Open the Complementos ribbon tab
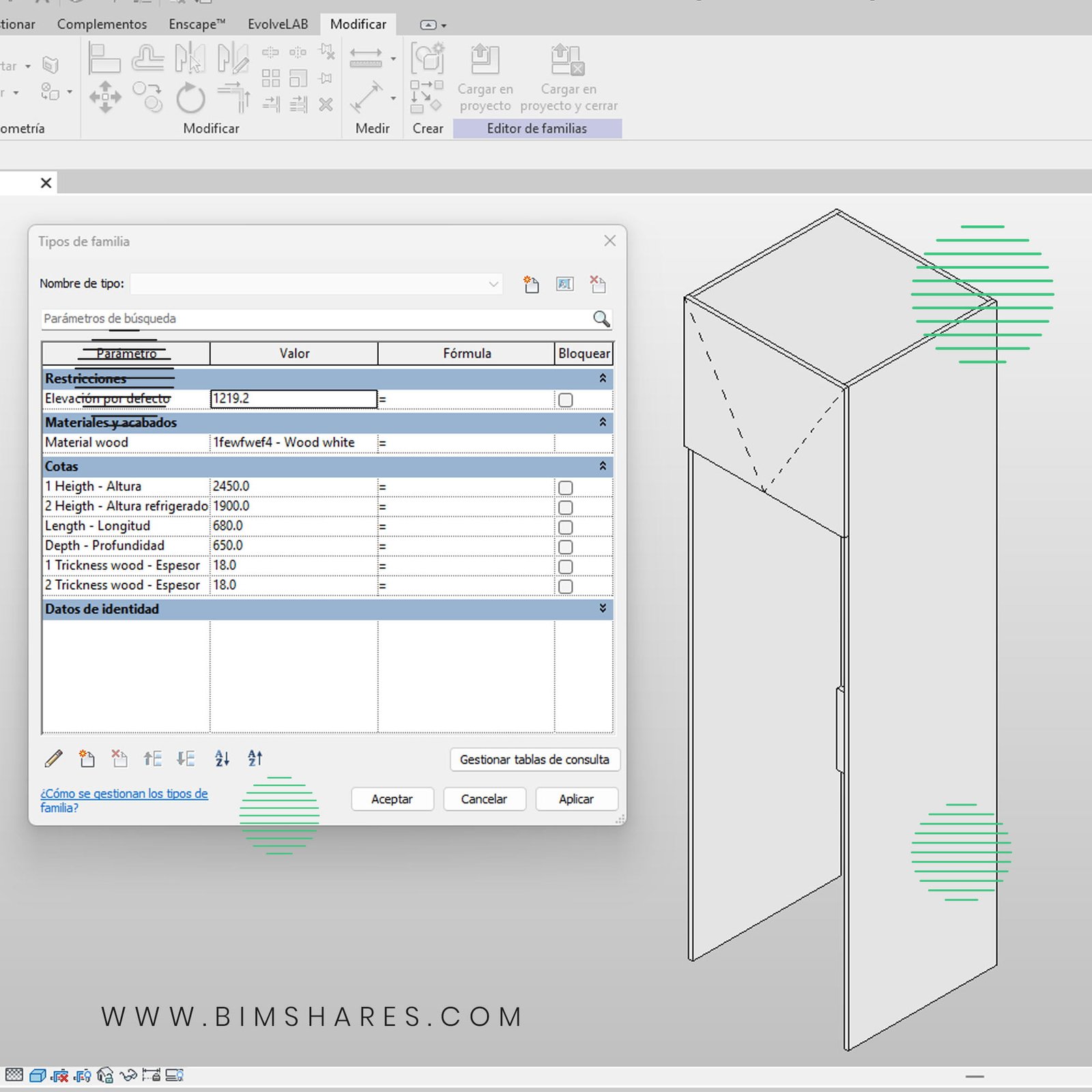 coord(102,25)
